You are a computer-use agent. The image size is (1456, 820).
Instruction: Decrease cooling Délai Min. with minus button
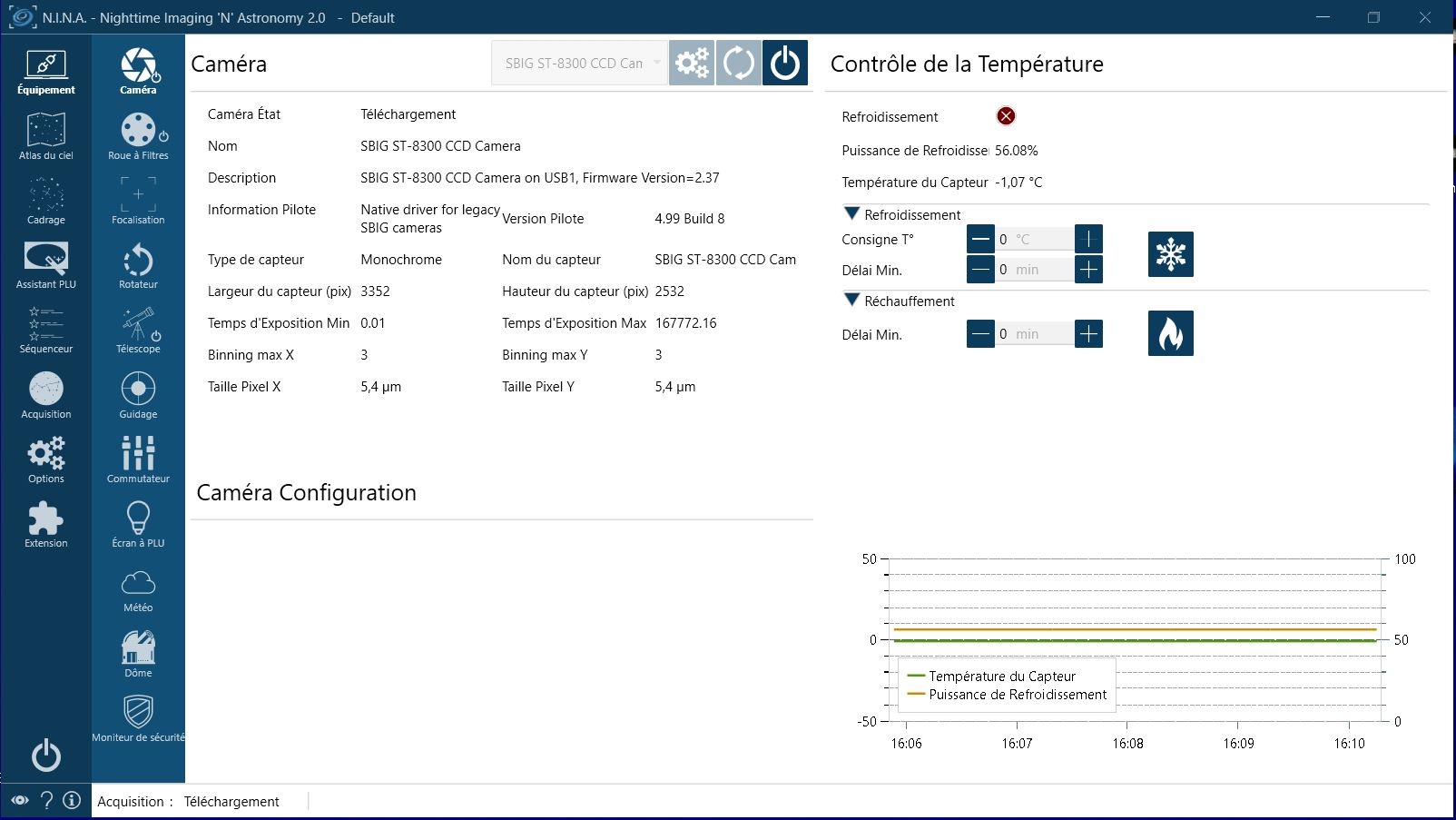(980, 270)
